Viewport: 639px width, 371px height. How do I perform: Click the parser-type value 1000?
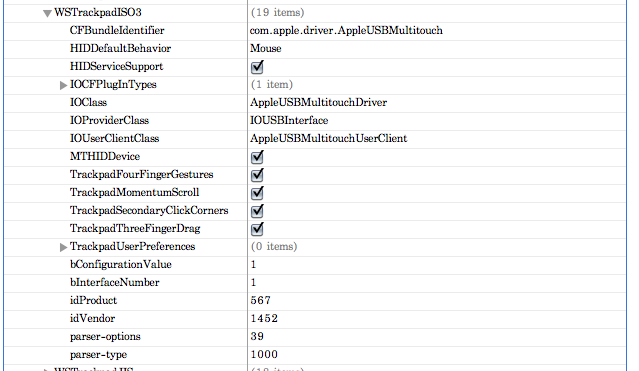click(264, 354)
